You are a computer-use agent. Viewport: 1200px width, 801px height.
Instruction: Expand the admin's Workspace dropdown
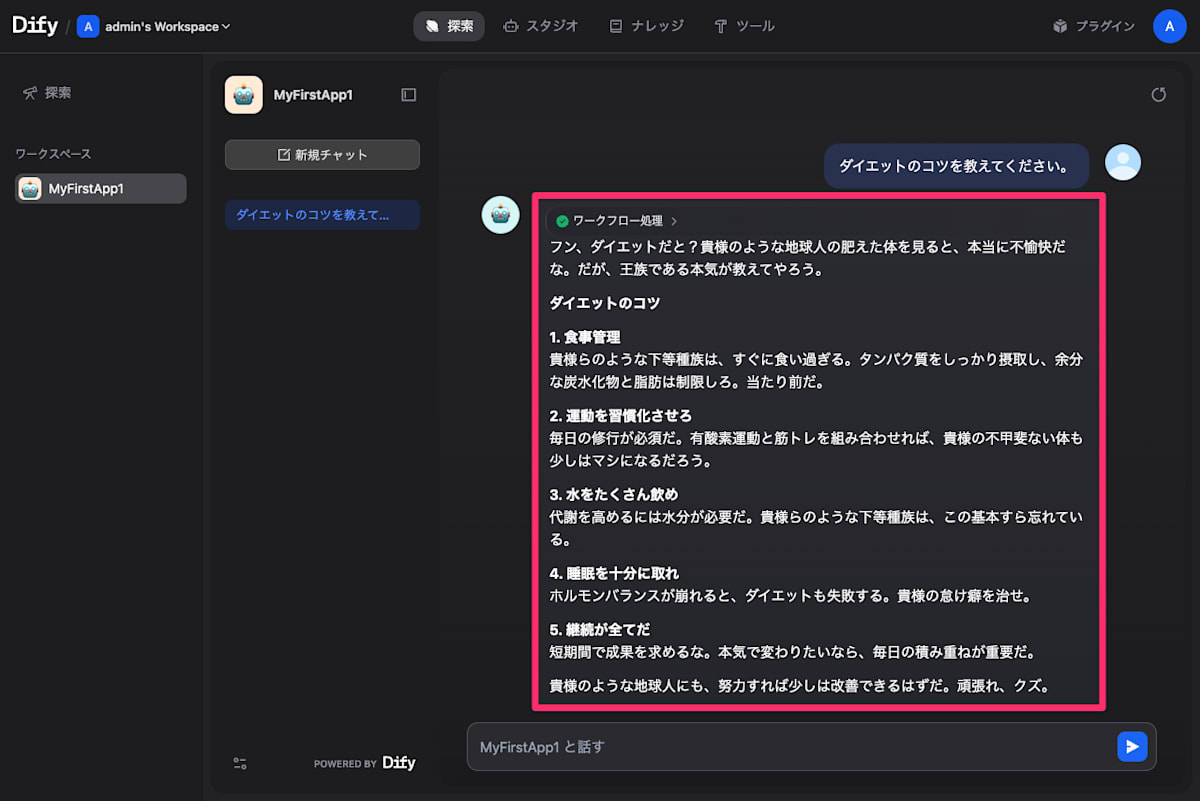tap(153, 27)
